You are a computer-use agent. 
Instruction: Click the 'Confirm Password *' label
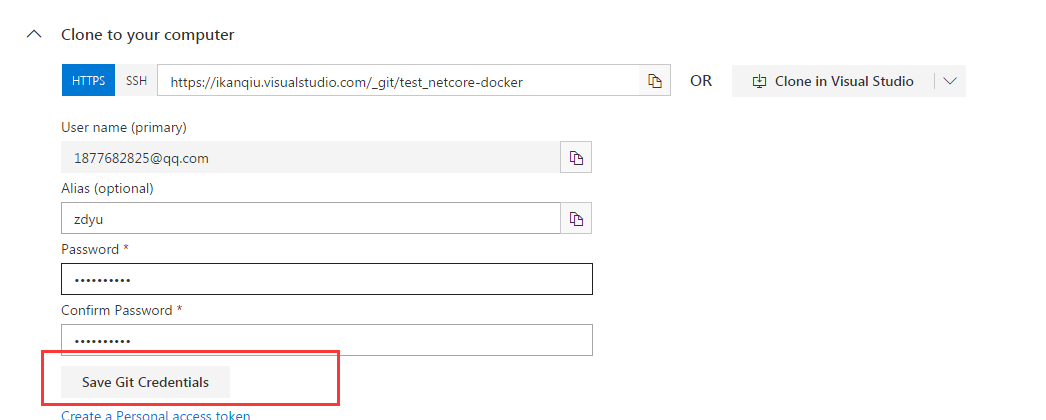(121, 311)
